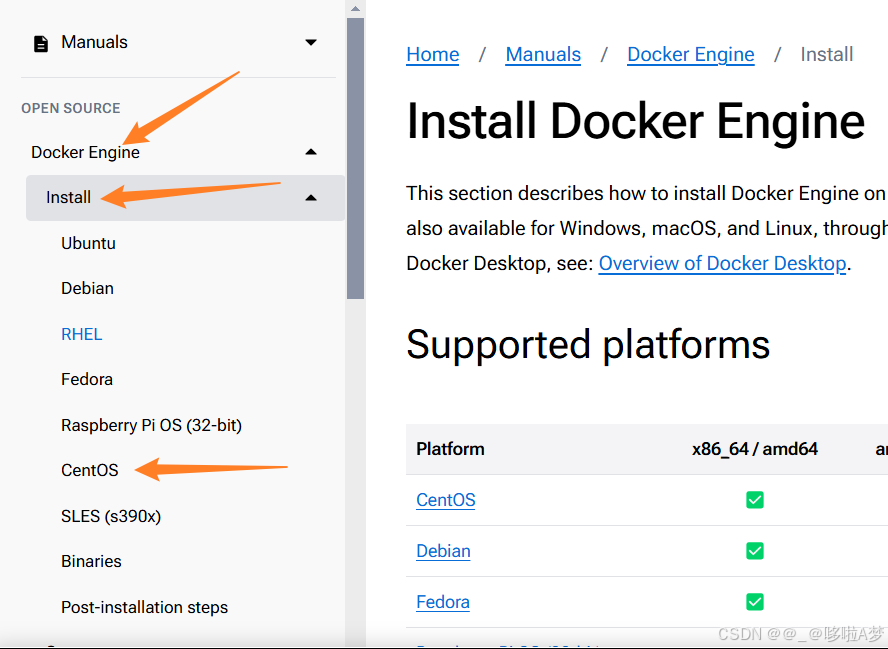Screen dimensions: 888x649
Task: Collapse the Install section
Action: pyautogui.click(x=311, y=197)
